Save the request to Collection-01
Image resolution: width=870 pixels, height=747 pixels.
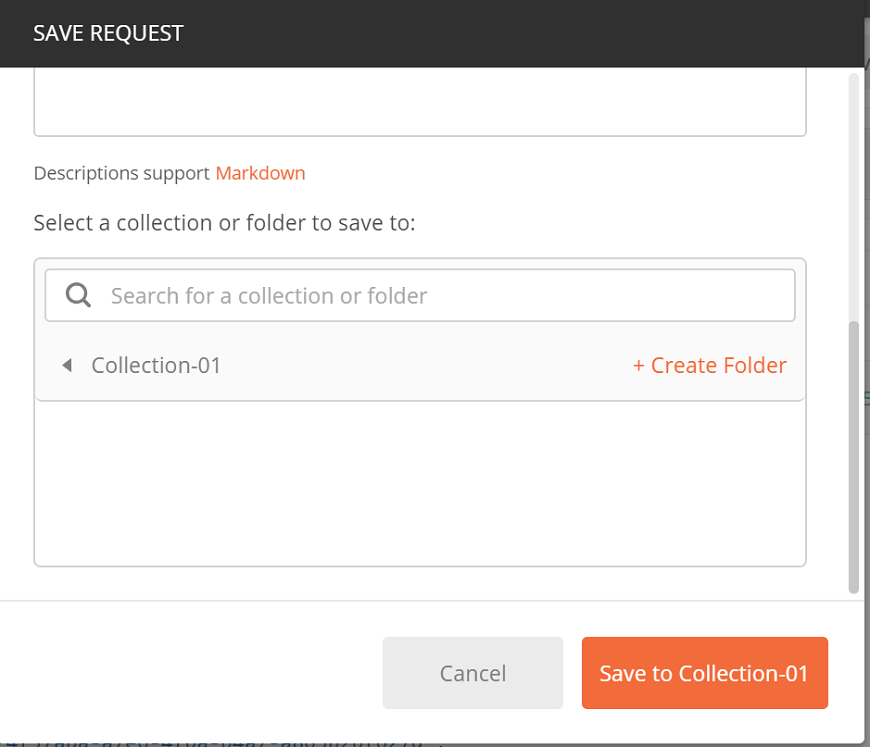[705, 673]
